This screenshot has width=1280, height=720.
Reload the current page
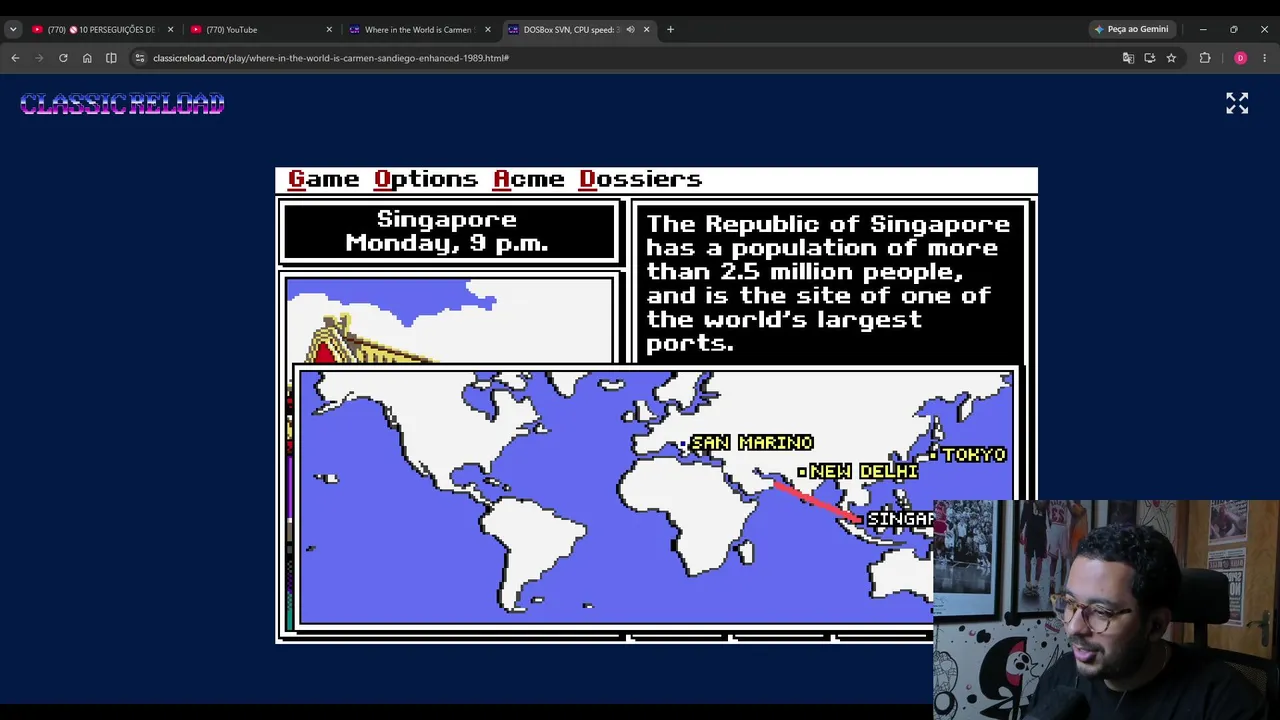tap(63, 58)
